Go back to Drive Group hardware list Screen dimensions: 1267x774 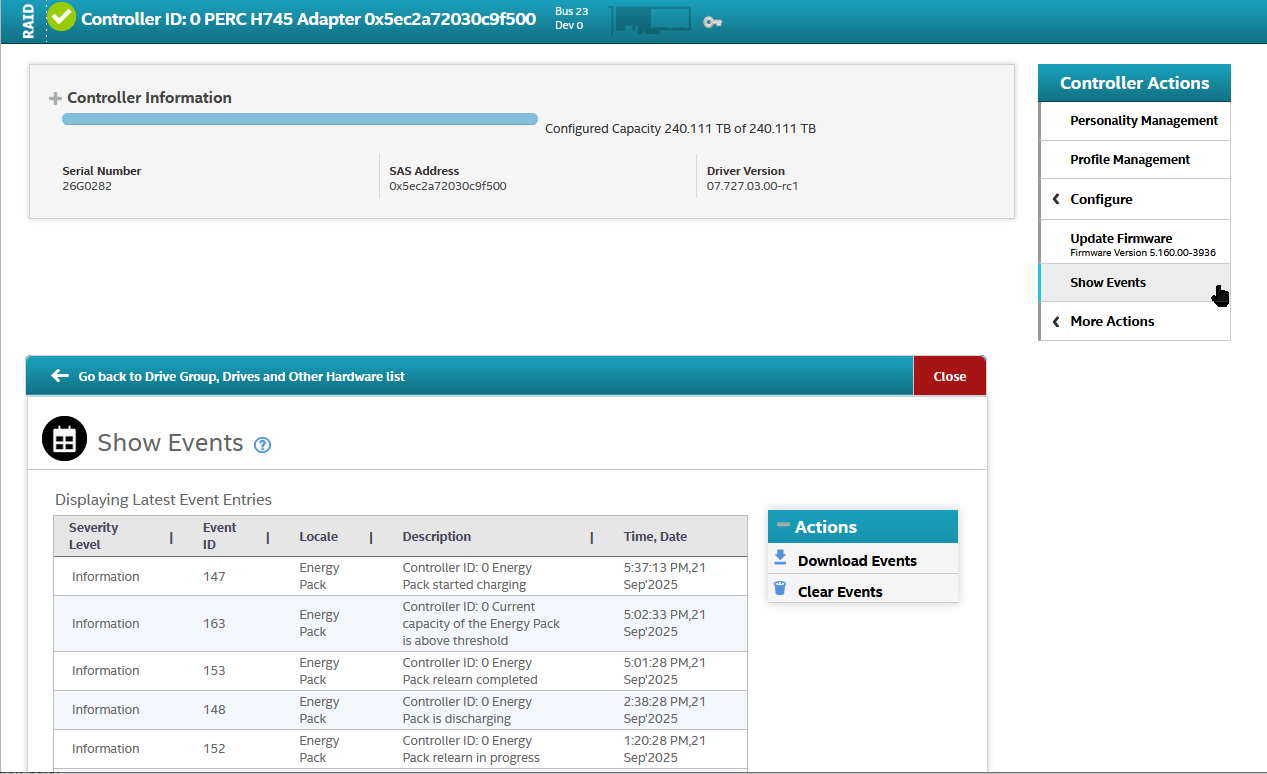pyautogui.click(x=241, y=377)
